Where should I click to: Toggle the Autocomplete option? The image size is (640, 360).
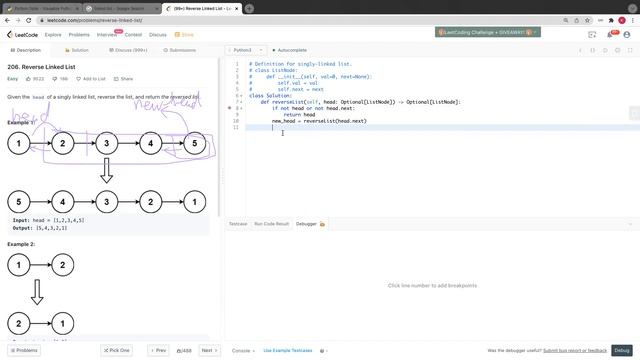pos(289,50)
